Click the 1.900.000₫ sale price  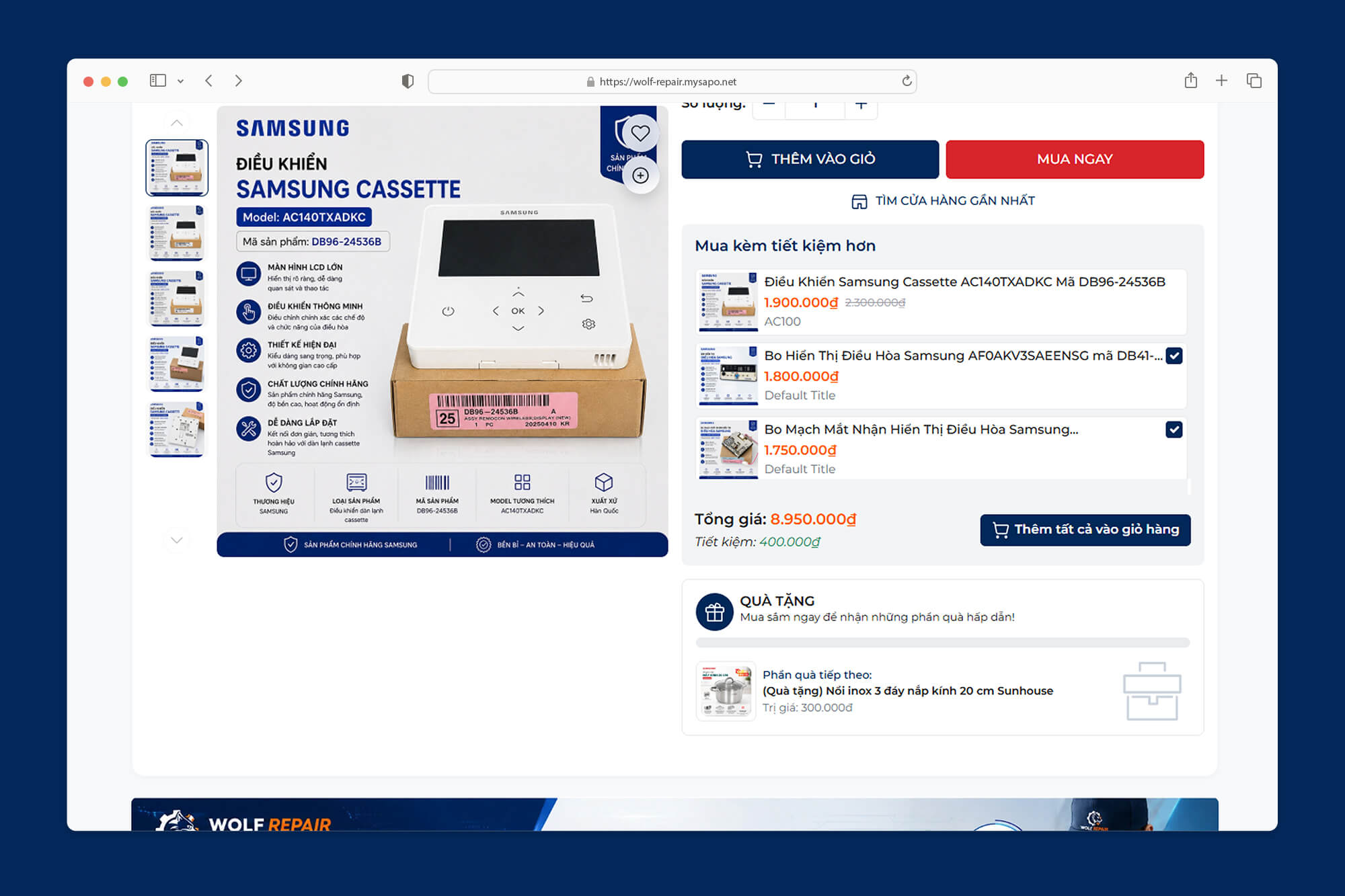801,302
